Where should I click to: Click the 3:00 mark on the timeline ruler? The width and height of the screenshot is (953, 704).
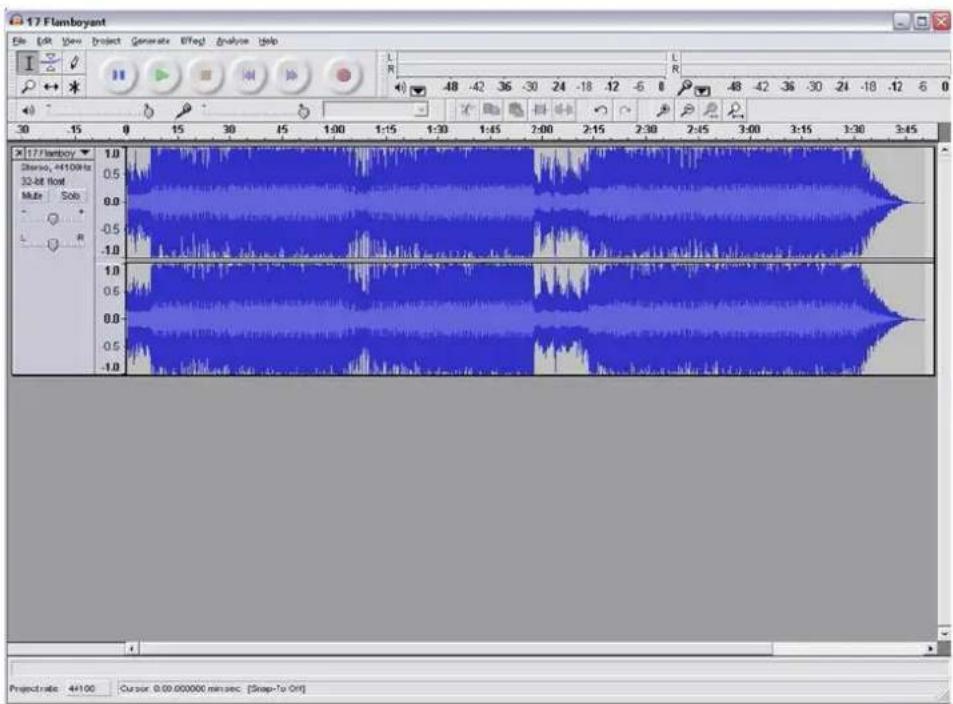coord(749,129)
